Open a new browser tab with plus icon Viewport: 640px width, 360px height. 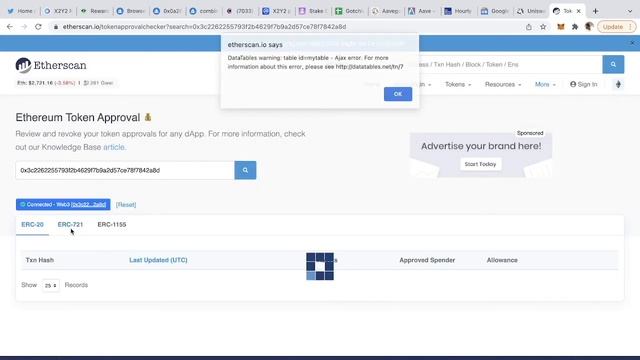pos(595,11)
